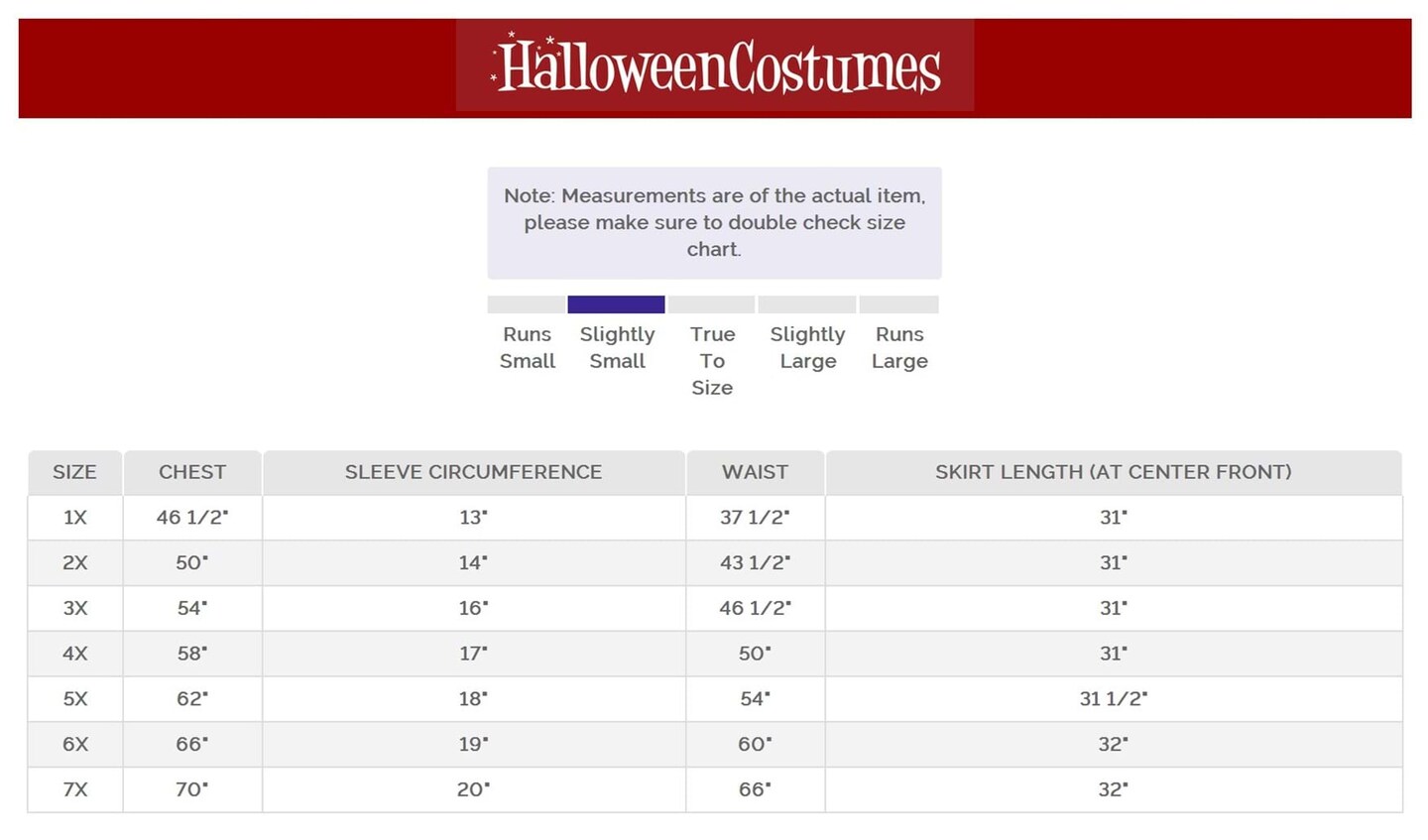The image size is (1428, 840).
Task: Click the HalloweenCostumes logo
Action: pos(715,66)
